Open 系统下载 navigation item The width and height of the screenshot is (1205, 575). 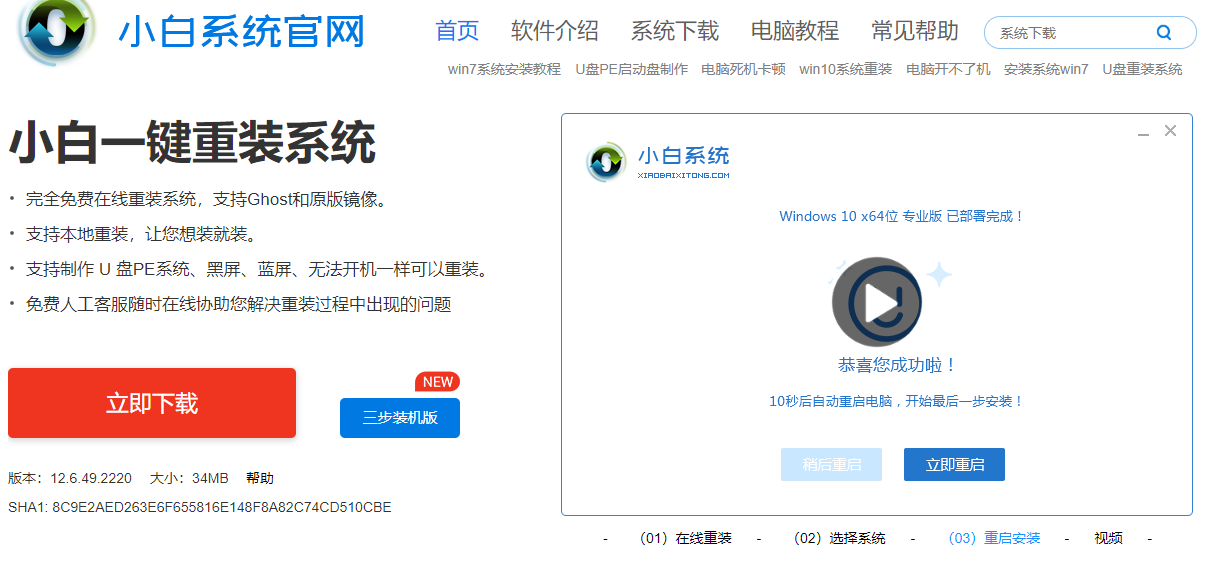coord(675,31)
